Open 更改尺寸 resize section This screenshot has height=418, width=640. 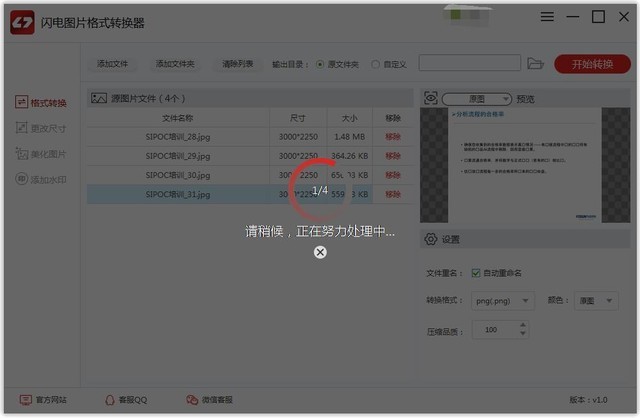coord(40,128)
